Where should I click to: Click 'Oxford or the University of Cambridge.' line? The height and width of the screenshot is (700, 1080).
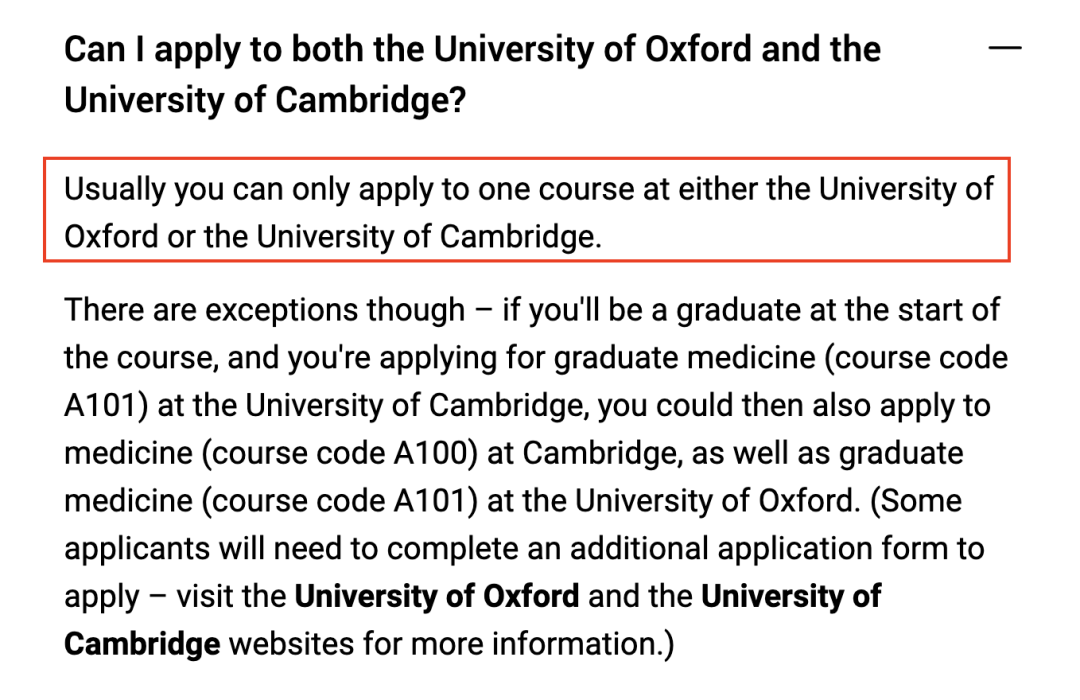pos(333,237)
